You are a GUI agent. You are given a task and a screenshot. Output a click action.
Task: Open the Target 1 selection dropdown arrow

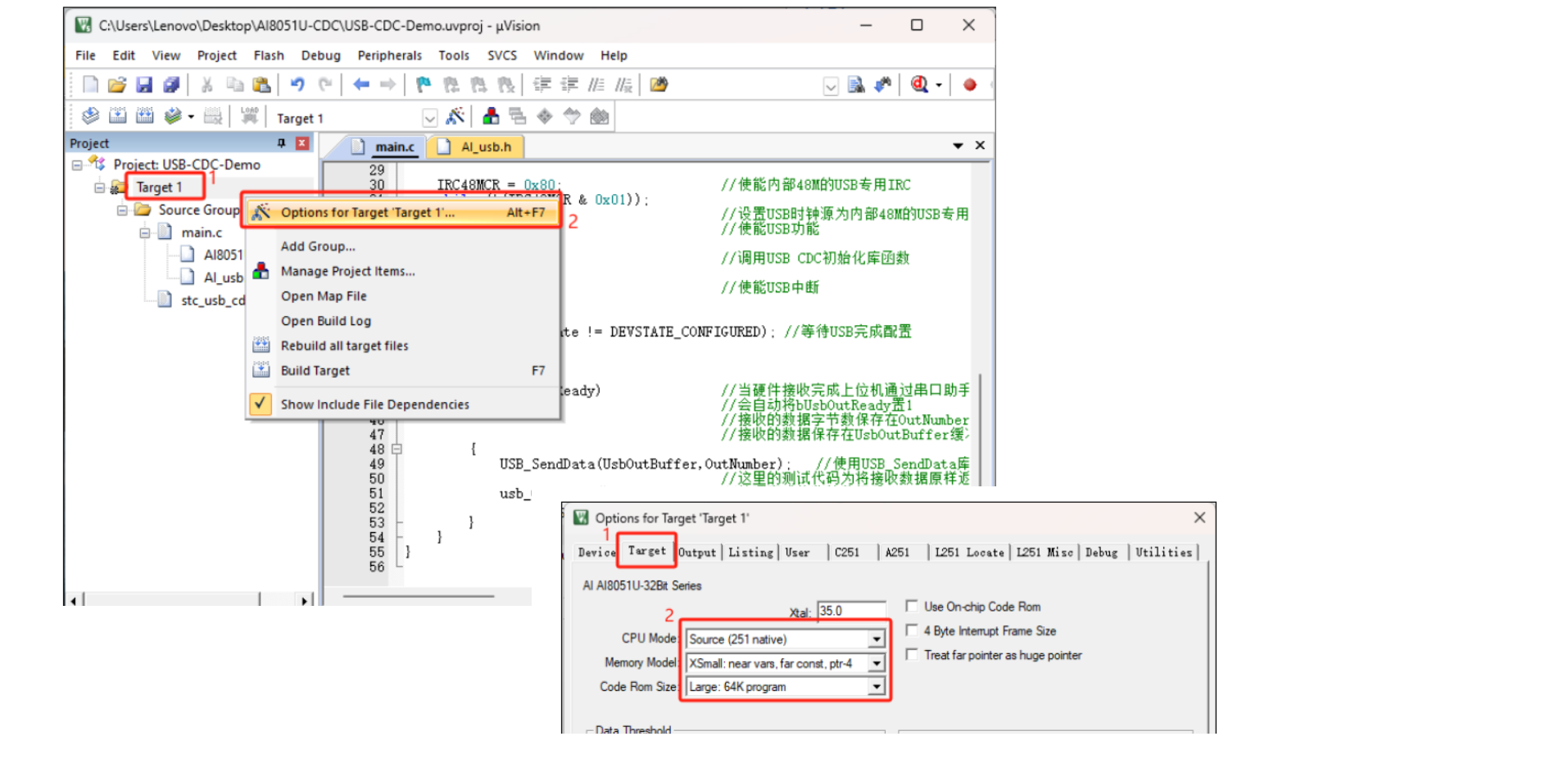(x=429, y=118)
